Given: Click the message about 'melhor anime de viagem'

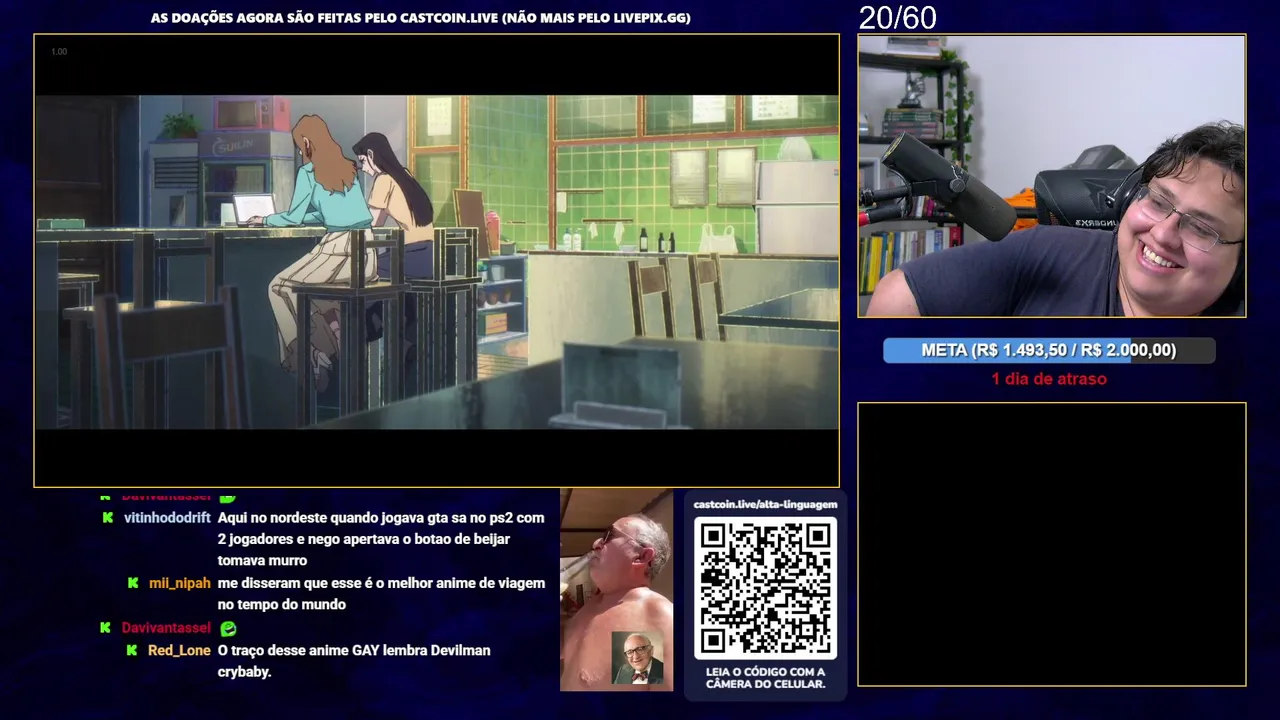Looking at the screenshot, I should [381, 594].
